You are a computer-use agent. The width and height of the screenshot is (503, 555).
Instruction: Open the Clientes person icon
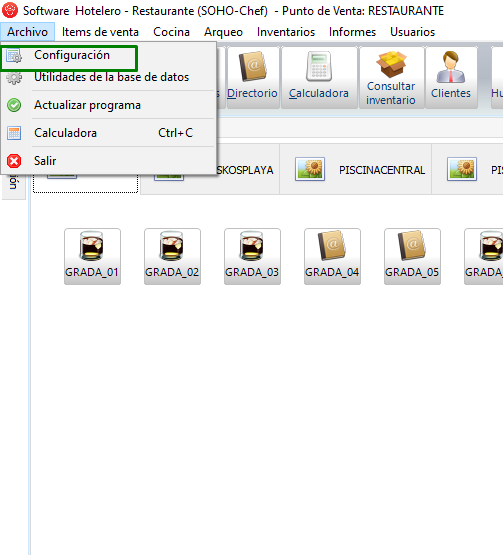pyautogui.click(x=451, y=77)
